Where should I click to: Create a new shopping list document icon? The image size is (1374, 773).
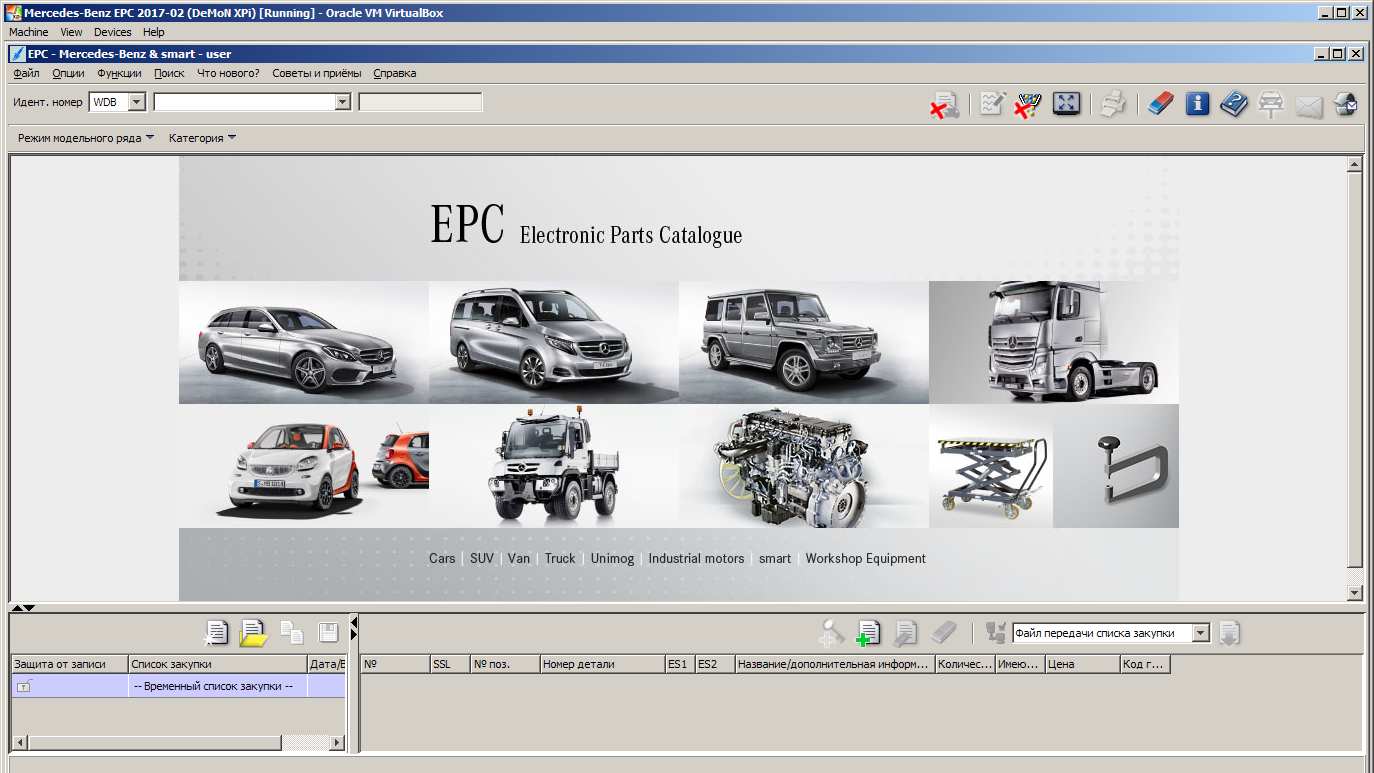[216, 632]
